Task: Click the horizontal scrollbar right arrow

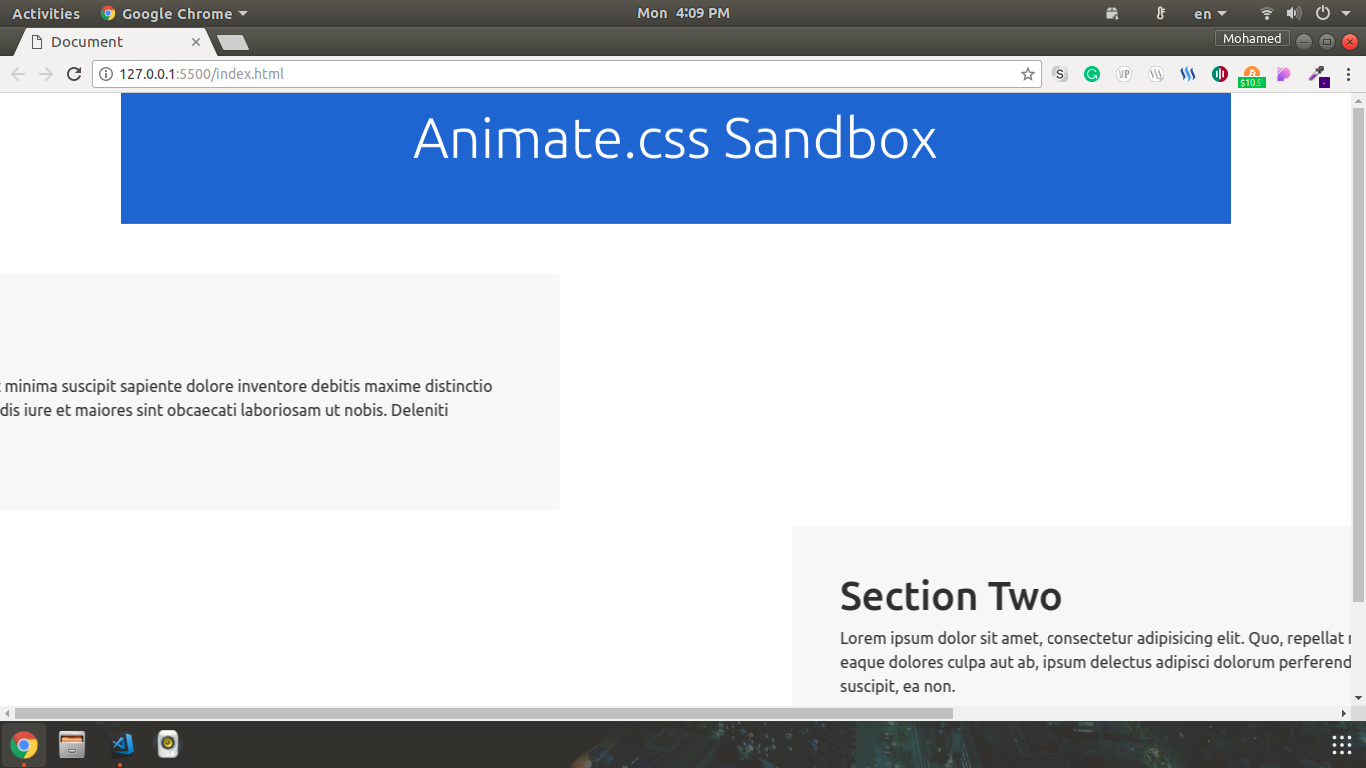Action: coord(1344,713)
